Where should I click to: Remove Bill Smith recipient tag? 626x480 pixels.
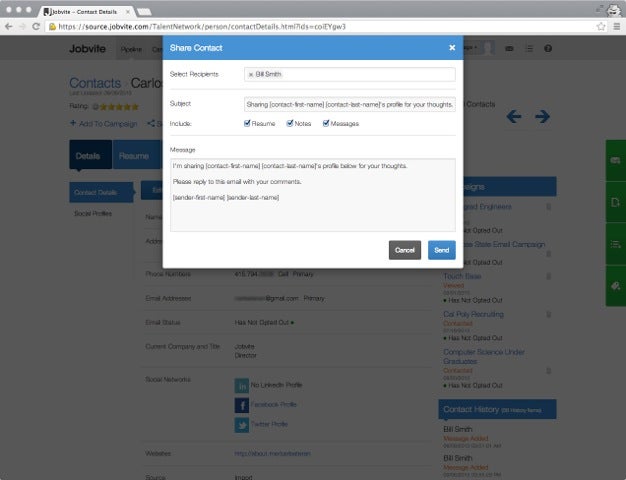tap(251, 75)
